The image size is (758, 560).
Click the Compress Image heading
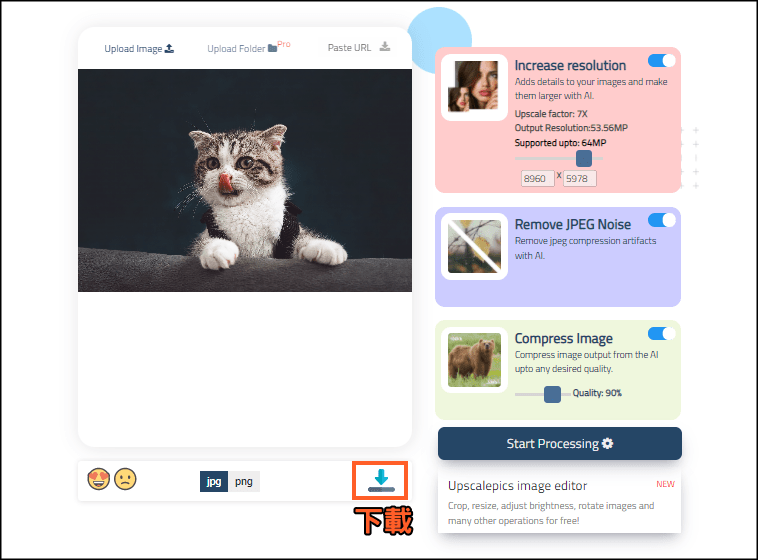pos(563,339)
